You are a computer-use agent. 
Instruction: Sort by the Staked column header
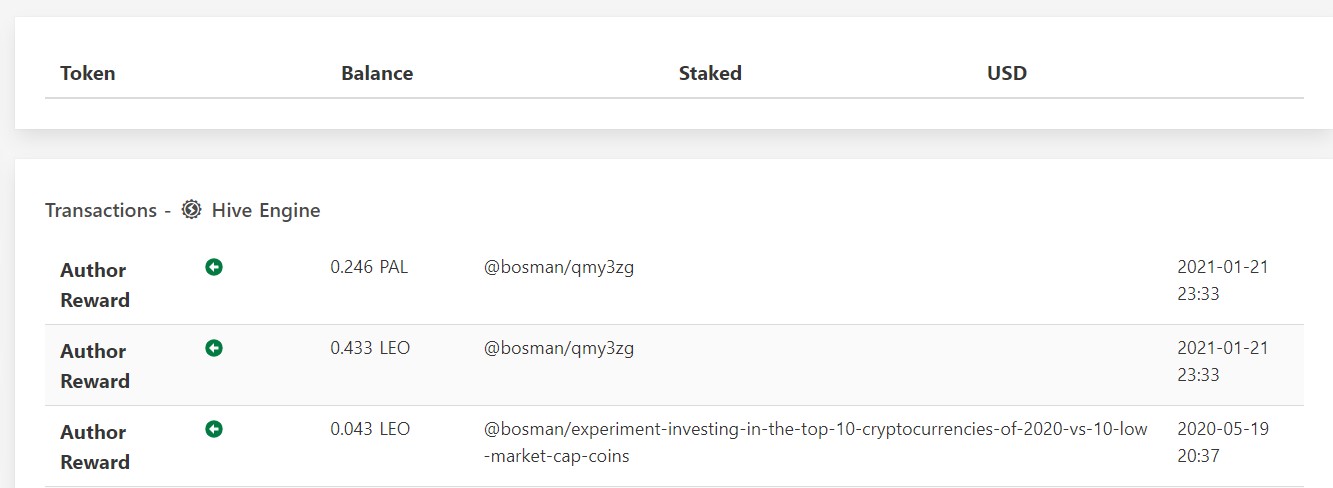pos(710,73)
